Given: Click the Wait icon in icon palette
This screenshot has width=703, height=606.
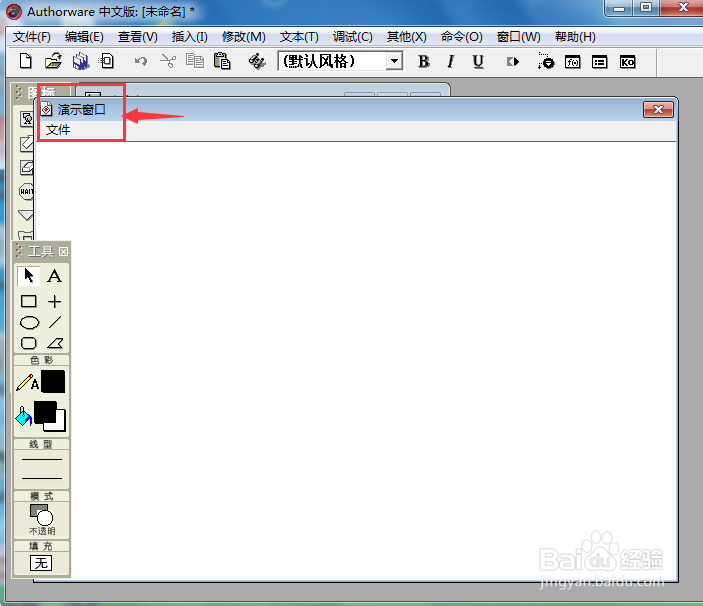Looking at the screenshot, I should pyautogui.click(x=26, y=191).
